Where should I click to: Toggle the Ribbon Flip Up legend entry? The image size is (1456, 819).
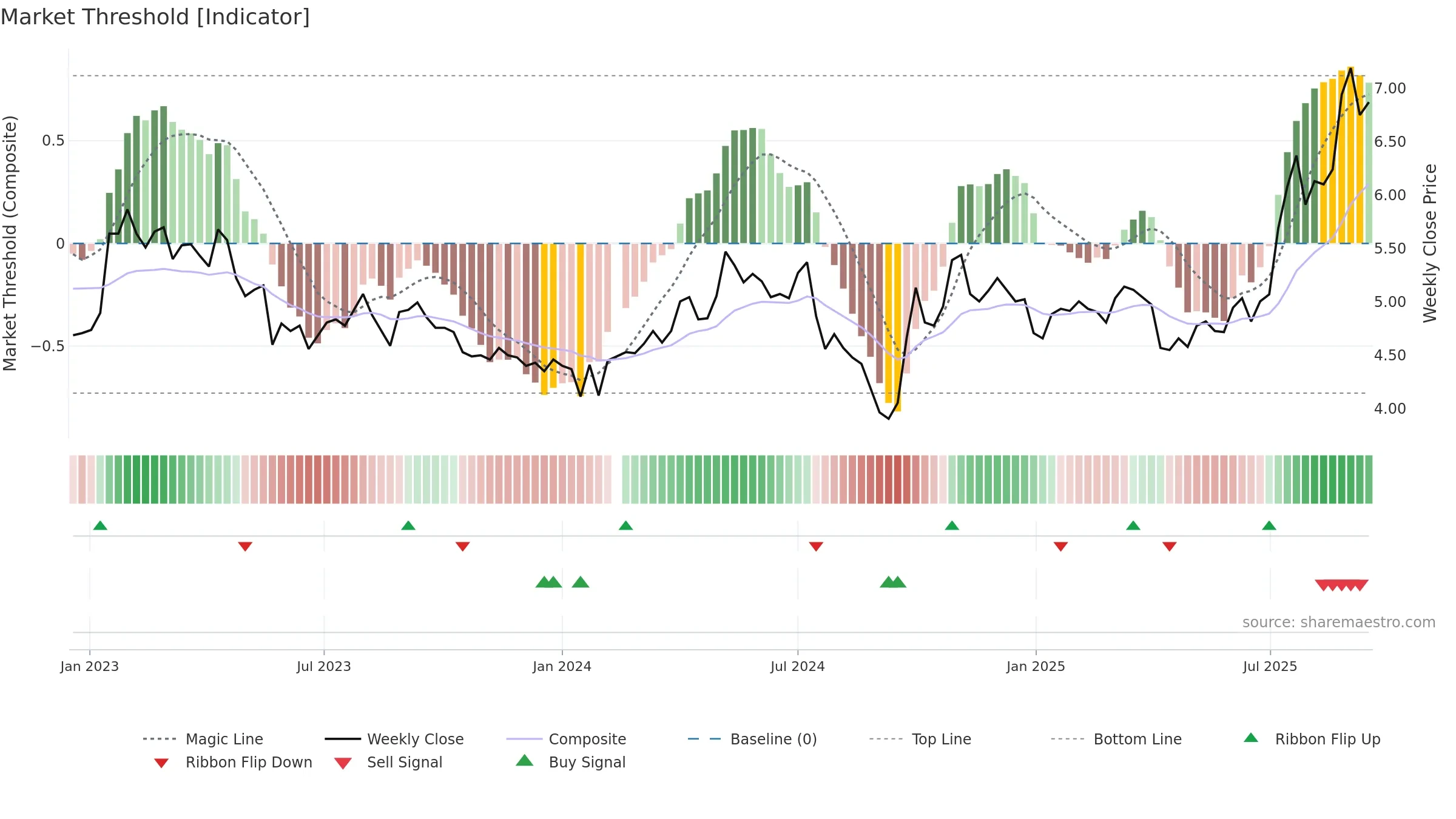(1312, 739)
